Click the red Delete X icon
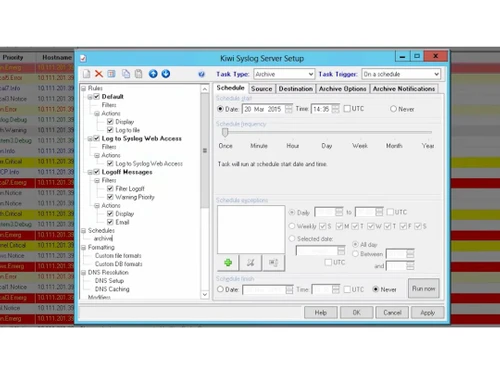Screen dimensions: 500x375 click(x=99, y=74)
